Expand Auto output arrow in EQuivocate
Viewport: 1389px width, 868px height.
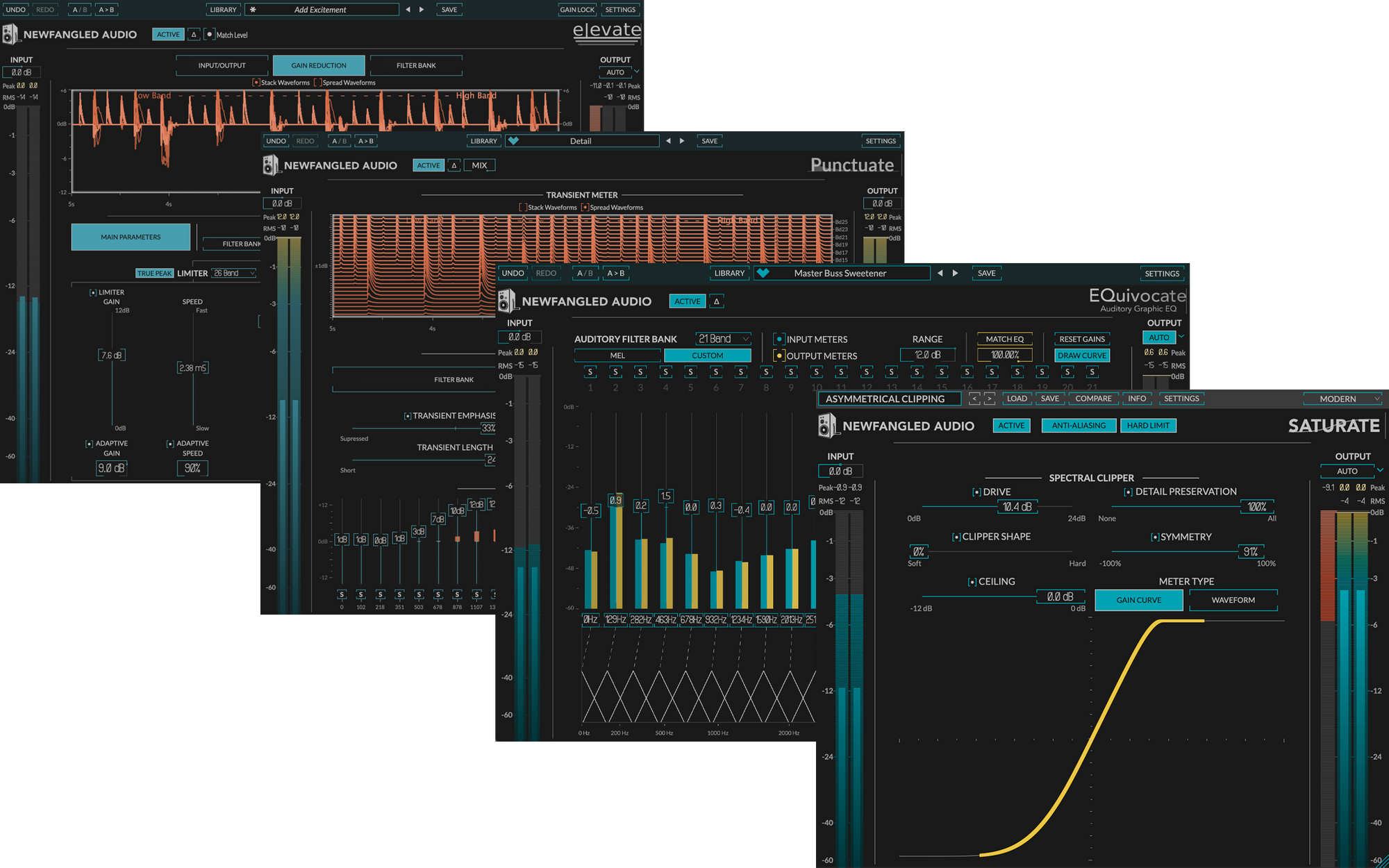click(1181, 337)
